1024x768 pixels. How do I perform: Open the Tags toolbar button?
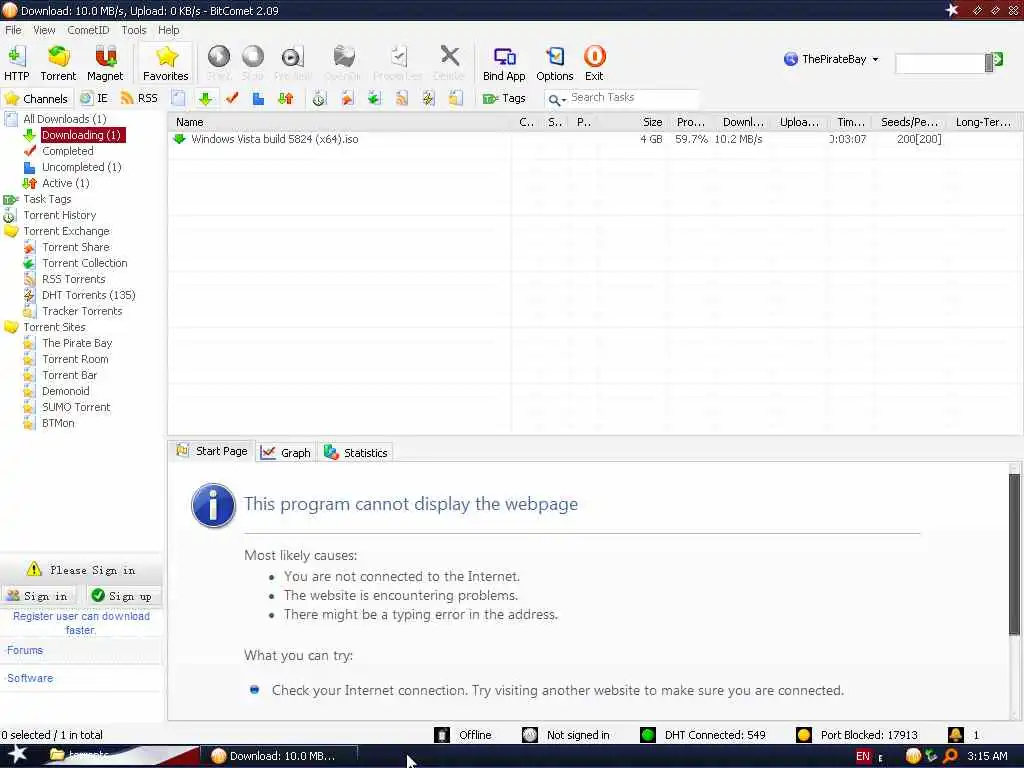[x=504, y=99]
